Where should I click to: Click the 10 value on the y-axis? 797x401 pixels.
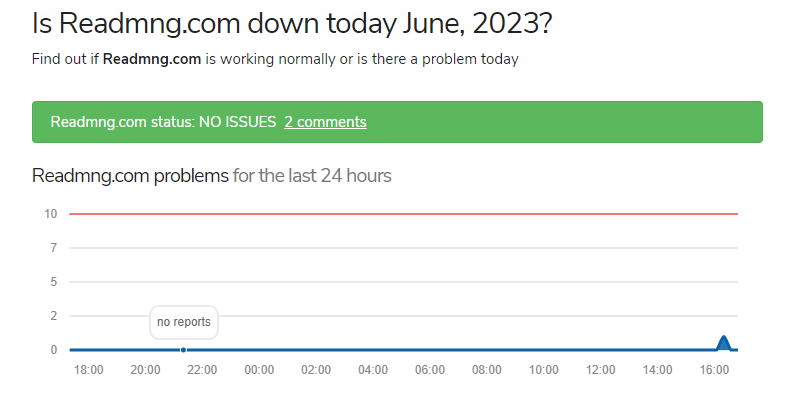click(x=51, y=214)
